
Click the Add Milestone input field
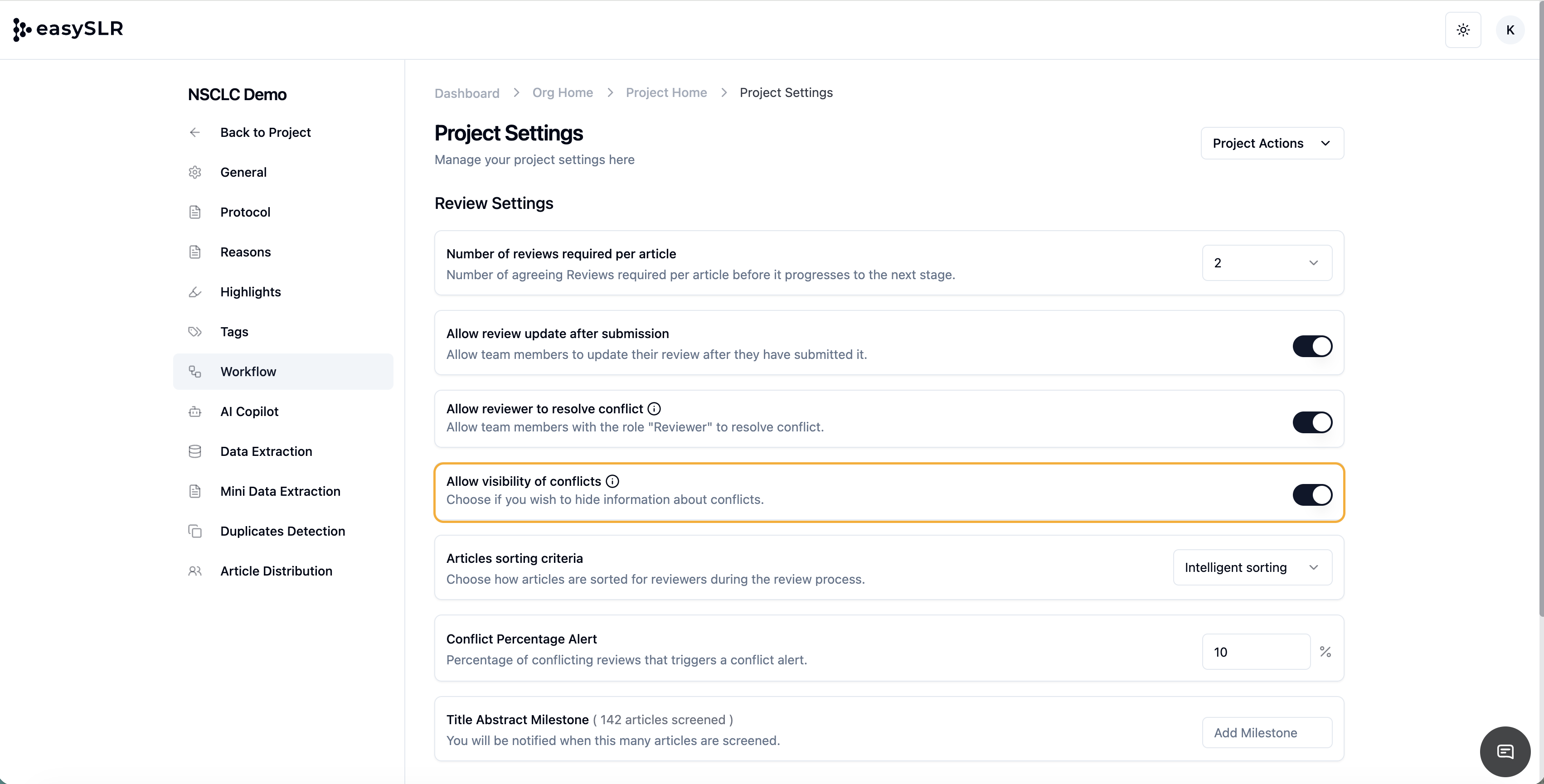pyautogui.click(x=1267, y=732)
